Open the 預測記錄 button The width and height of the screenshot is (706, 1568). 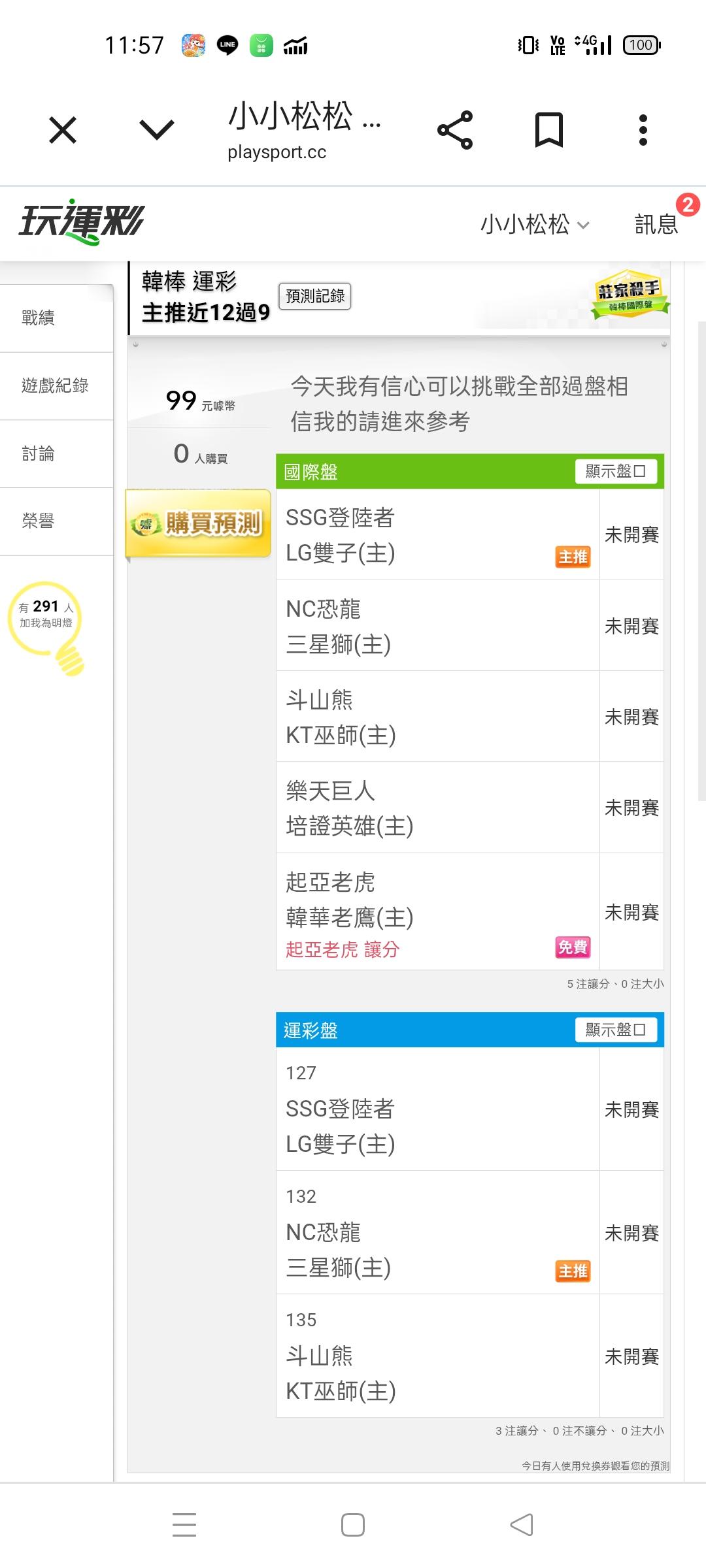tap(314, 296)
